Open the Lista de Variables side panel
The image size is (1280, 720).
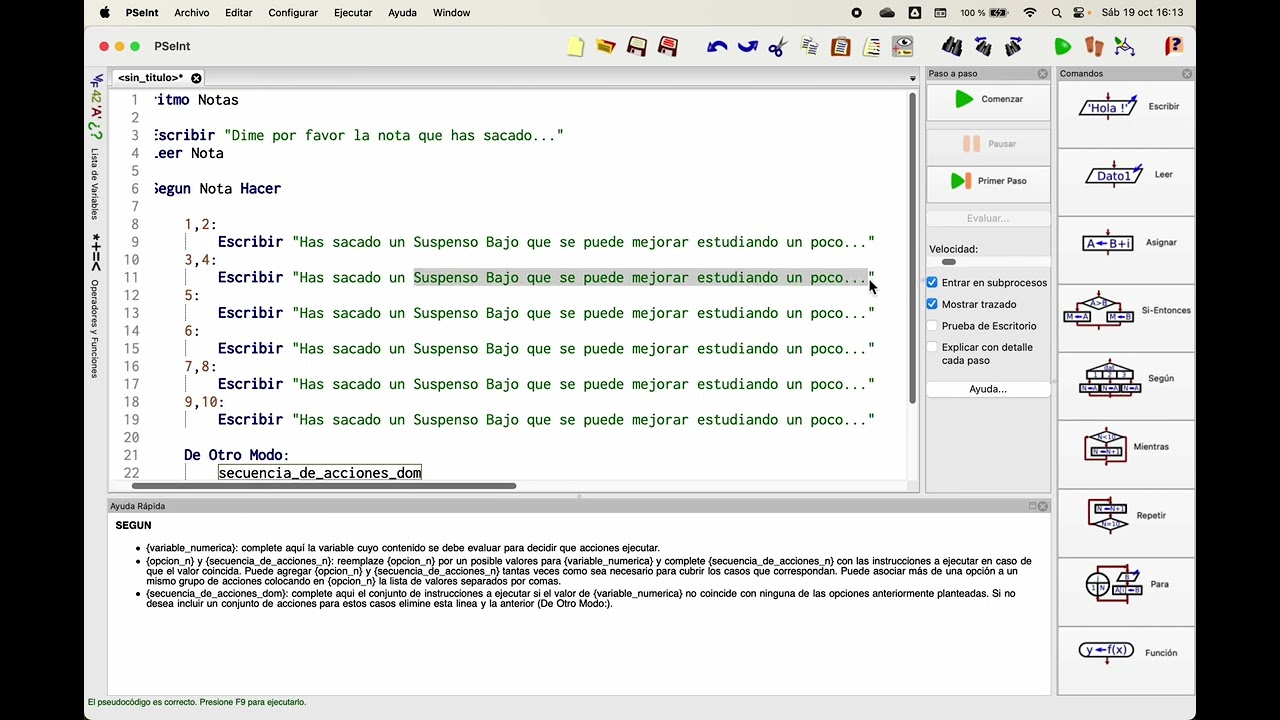coord(96,148)
